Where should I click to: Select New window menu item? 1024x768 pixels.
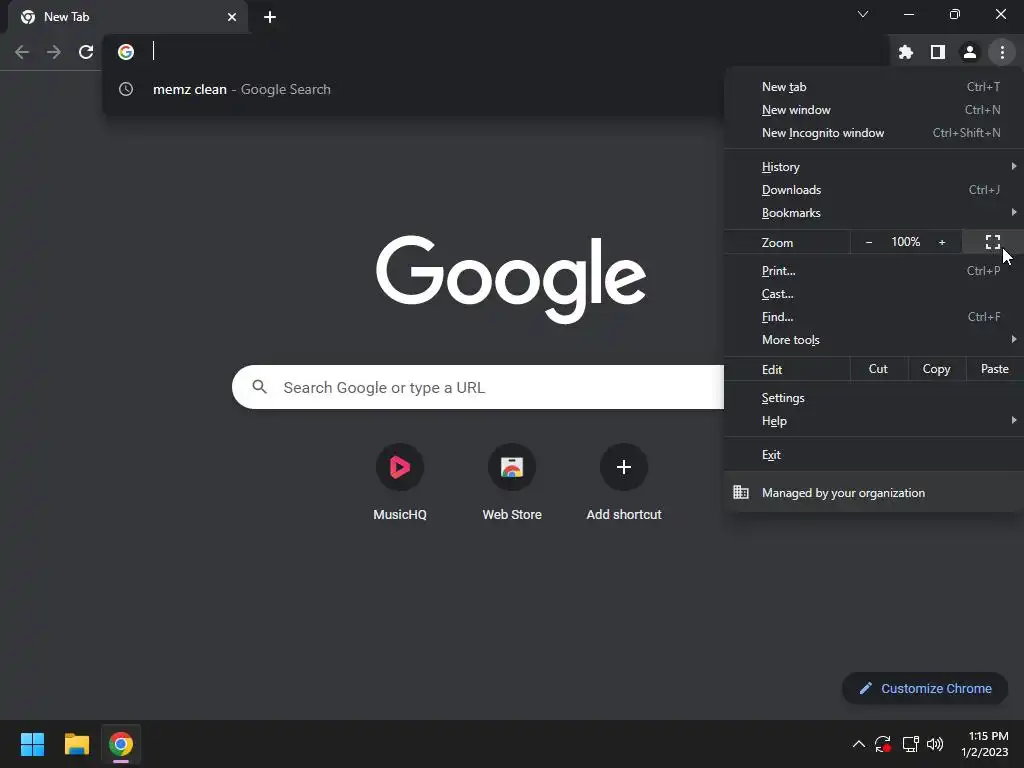(874, 110)
